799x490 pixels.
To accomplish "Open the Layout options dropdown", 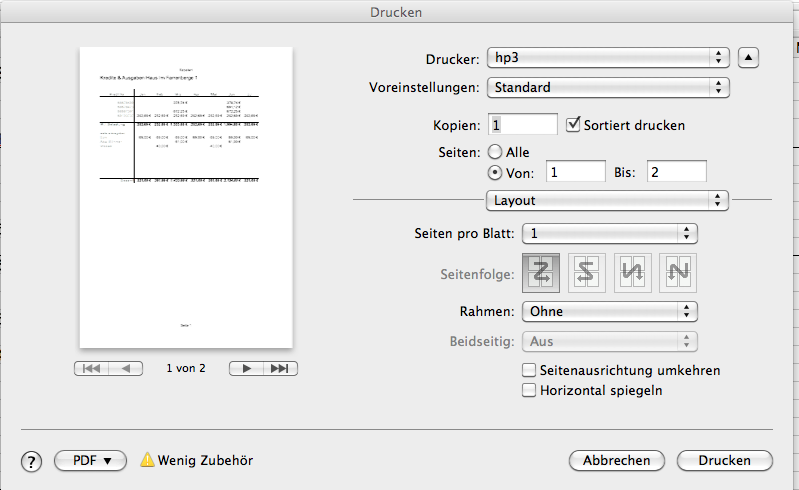I will tap(607, 201).
